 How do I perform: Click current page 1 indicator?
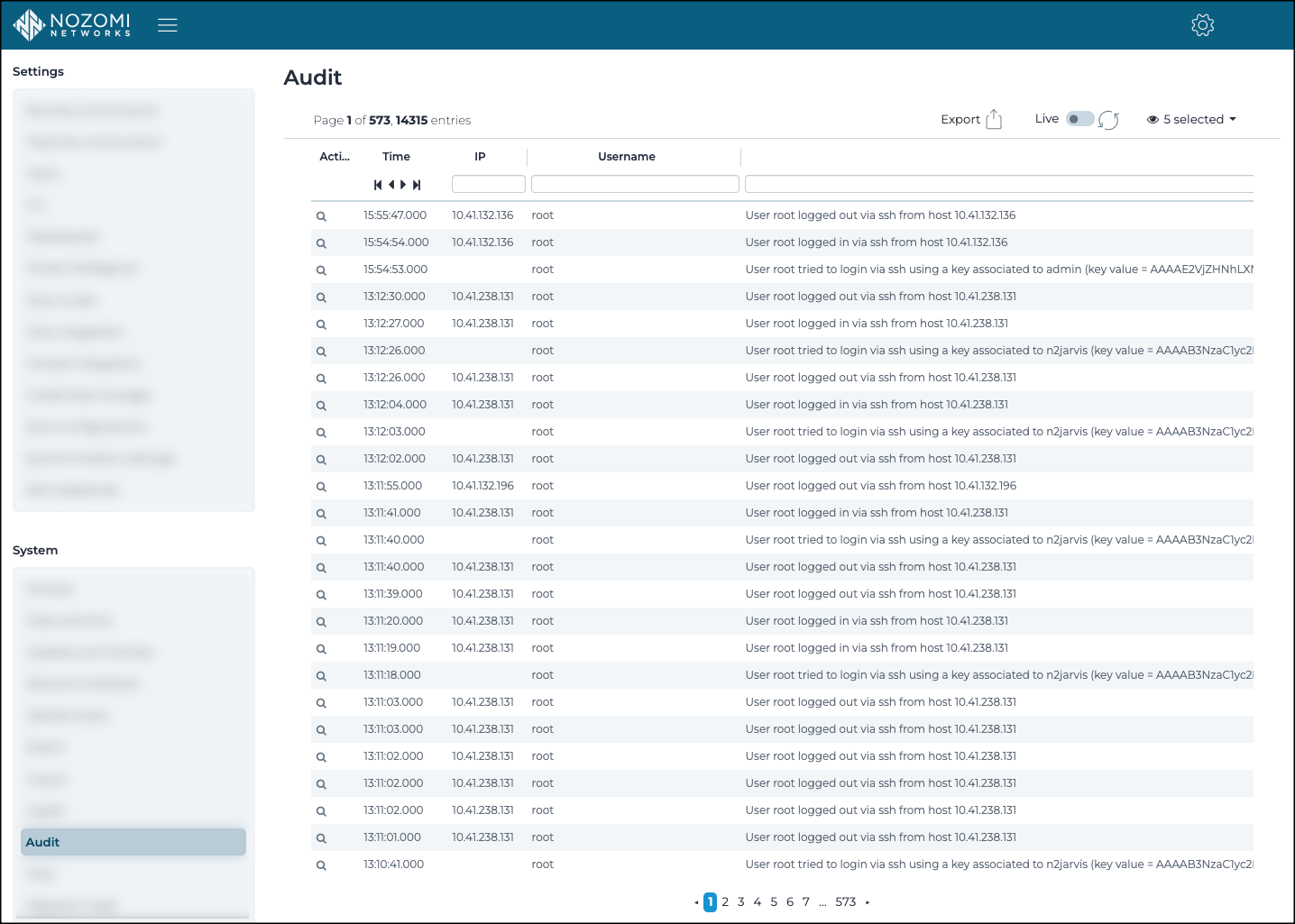click(711, 901)
